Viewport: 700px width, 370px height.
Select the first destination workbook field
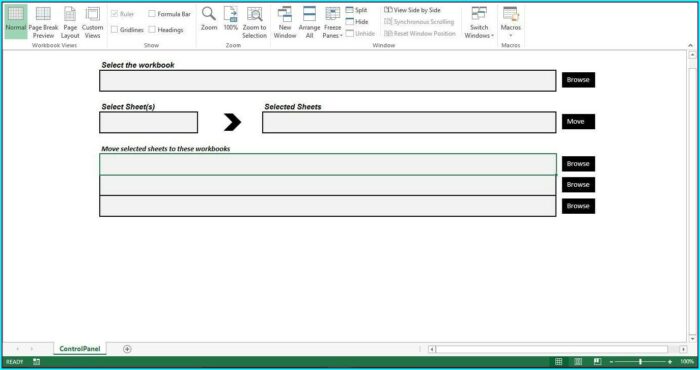(x=328, y=164)
